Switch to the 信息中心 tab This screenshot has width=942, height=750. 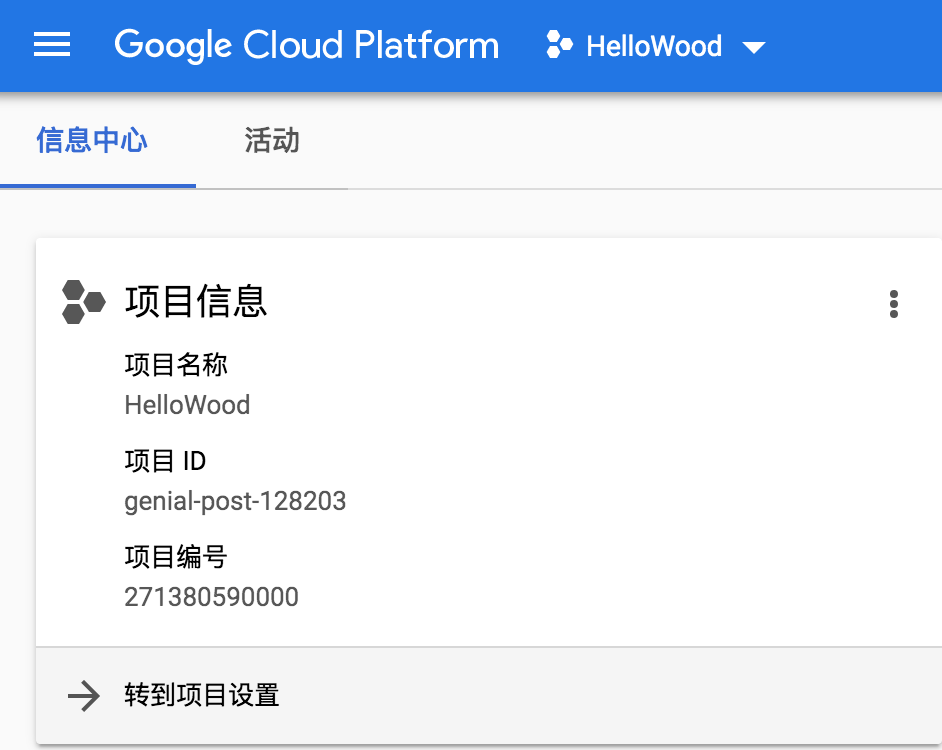pyautogui.click(x=91, y=141)
